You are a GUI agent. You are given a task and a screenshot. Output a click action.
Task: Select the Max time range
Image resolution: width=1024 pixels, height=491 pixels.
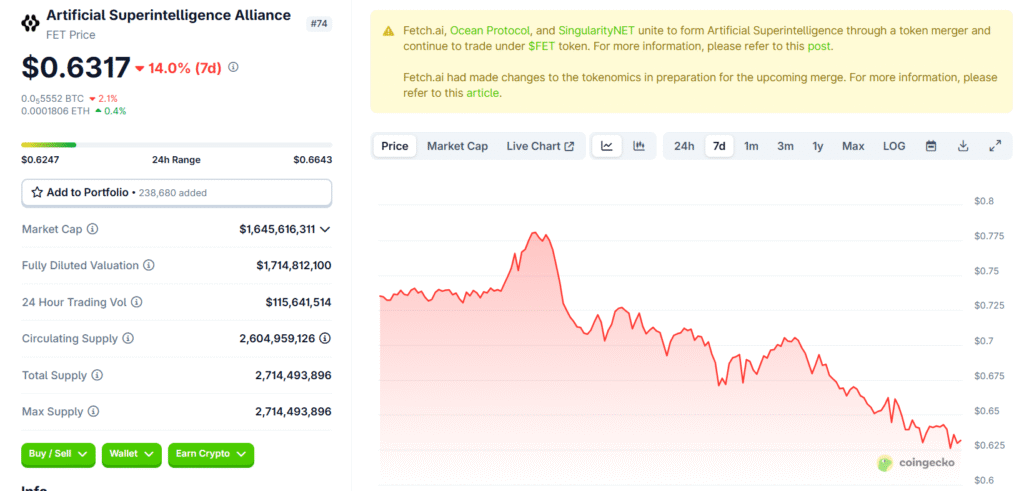click(x=853, y=146)
